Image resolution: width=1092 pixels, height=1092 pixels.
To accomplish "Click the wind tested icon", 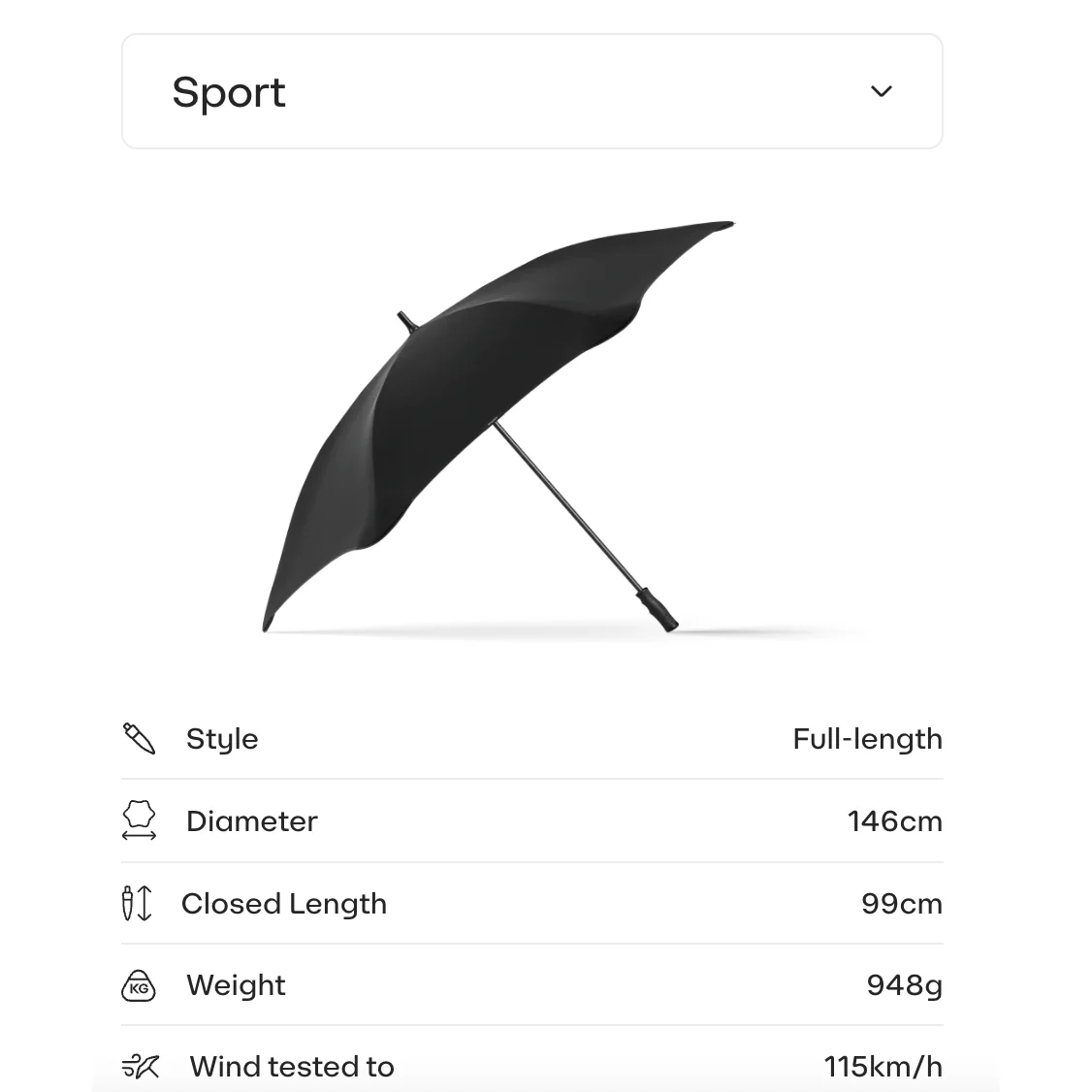I will [x=141, y=1066].
